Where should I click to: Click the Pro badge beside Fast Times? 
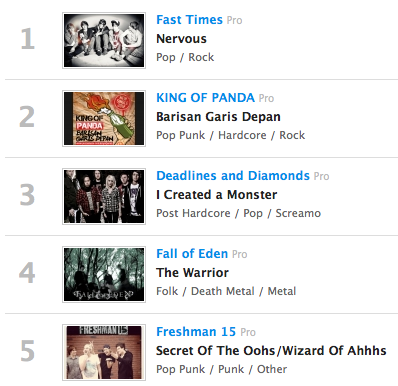click(x=234, y=20)
